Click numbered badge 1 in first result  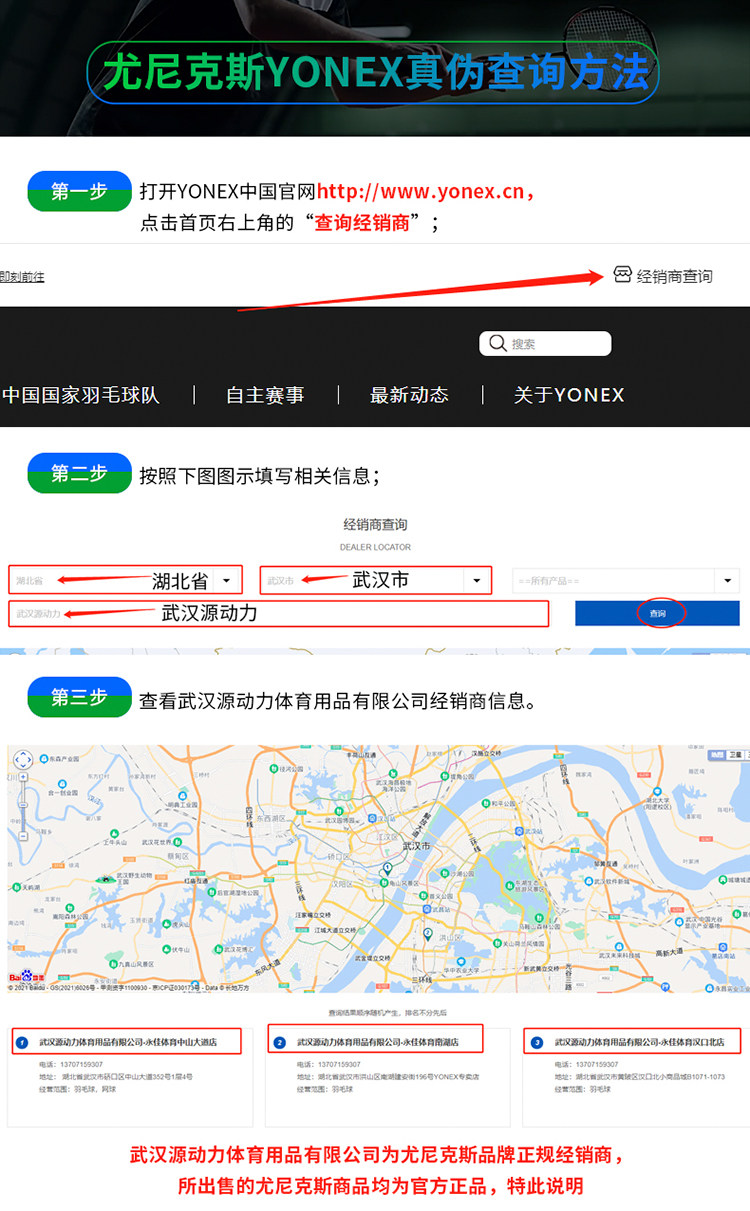(21, 1043)
